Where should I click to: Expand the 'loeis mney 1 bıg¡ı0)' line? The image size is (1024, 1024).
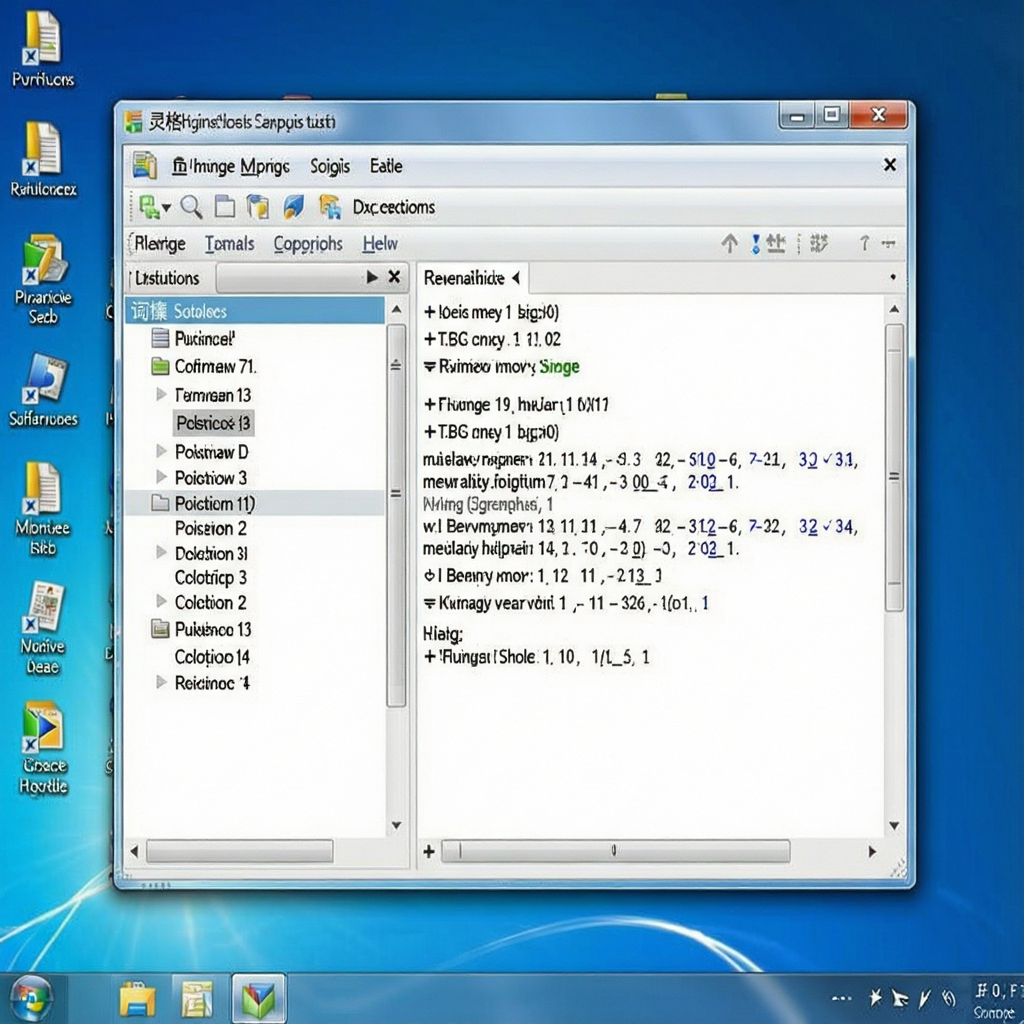tap(429, 312)
